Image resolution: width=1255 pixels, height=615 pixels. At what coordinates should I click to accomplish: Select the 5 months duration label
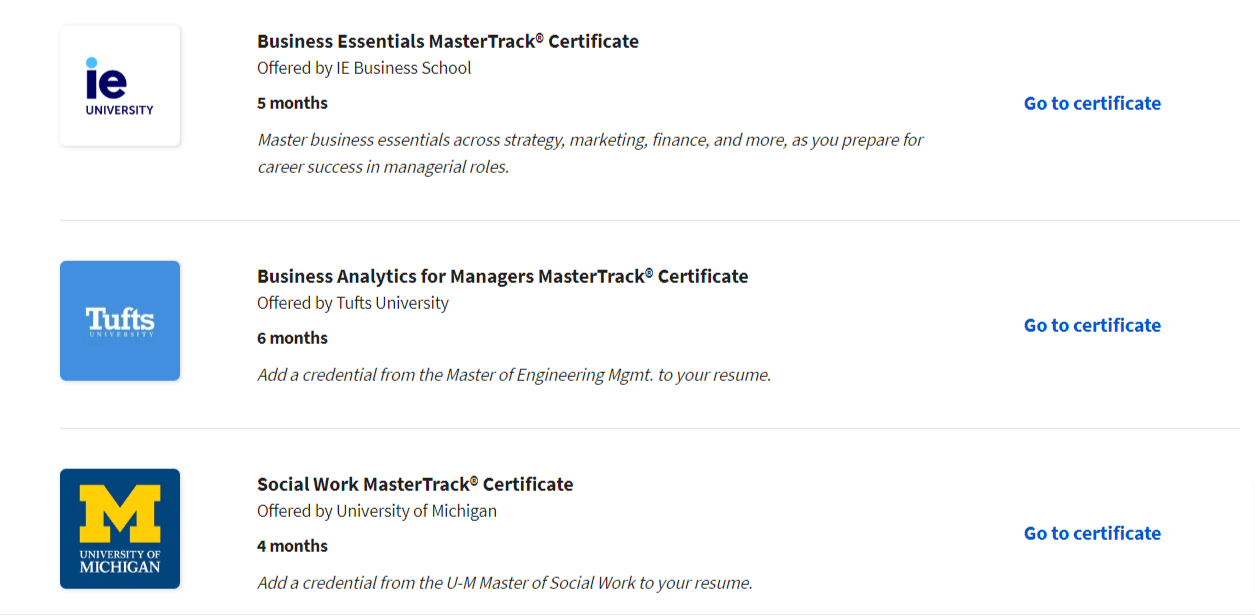[x=290, y=102]
